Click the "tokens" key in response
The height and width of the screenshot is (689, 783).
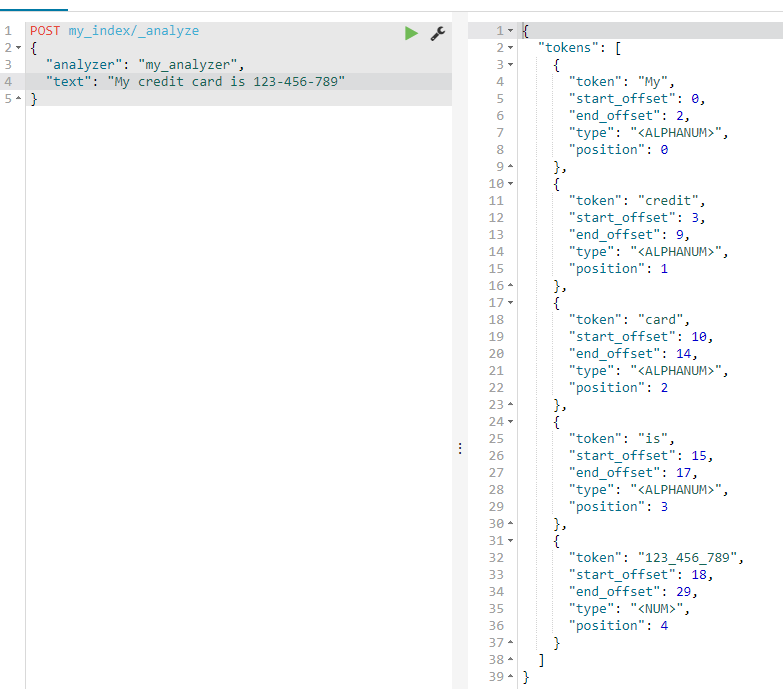pos(568,48)
